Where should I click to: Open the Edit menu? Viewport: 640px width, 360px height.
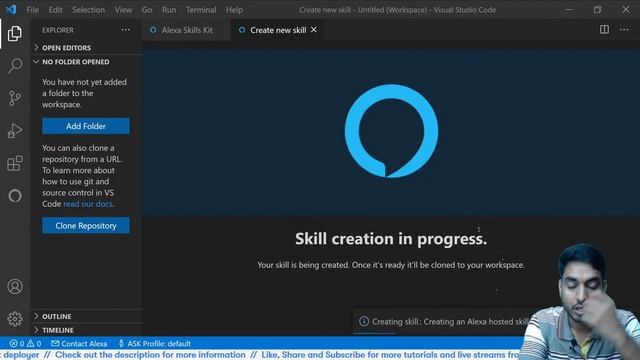point(56,10)
